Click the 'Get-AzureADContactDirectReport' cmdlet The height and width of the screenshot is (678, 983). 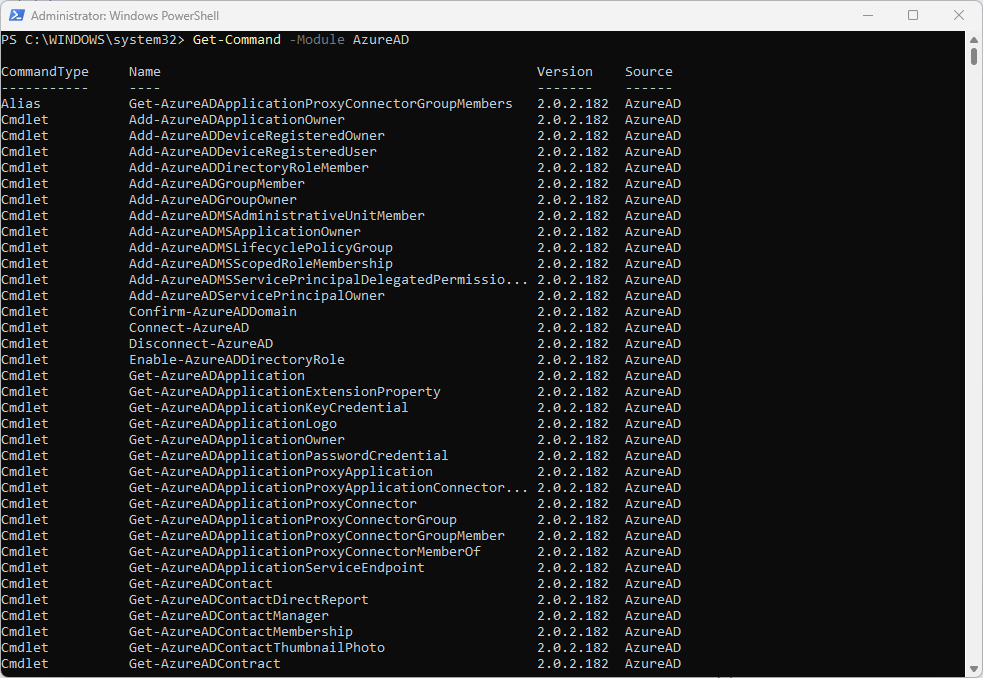point(249,600)
